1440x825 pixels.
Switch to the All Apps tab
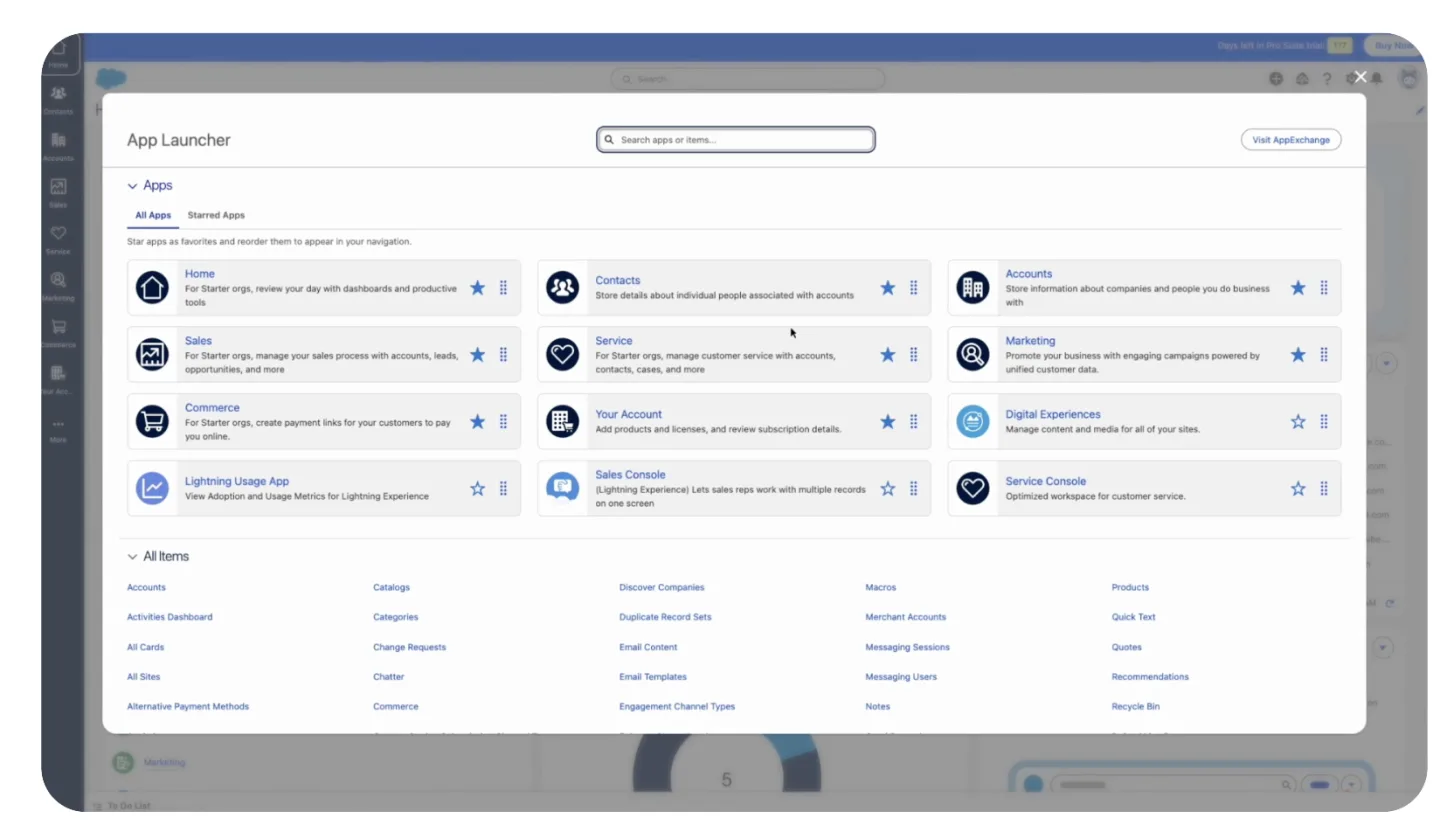click(153, 215)
